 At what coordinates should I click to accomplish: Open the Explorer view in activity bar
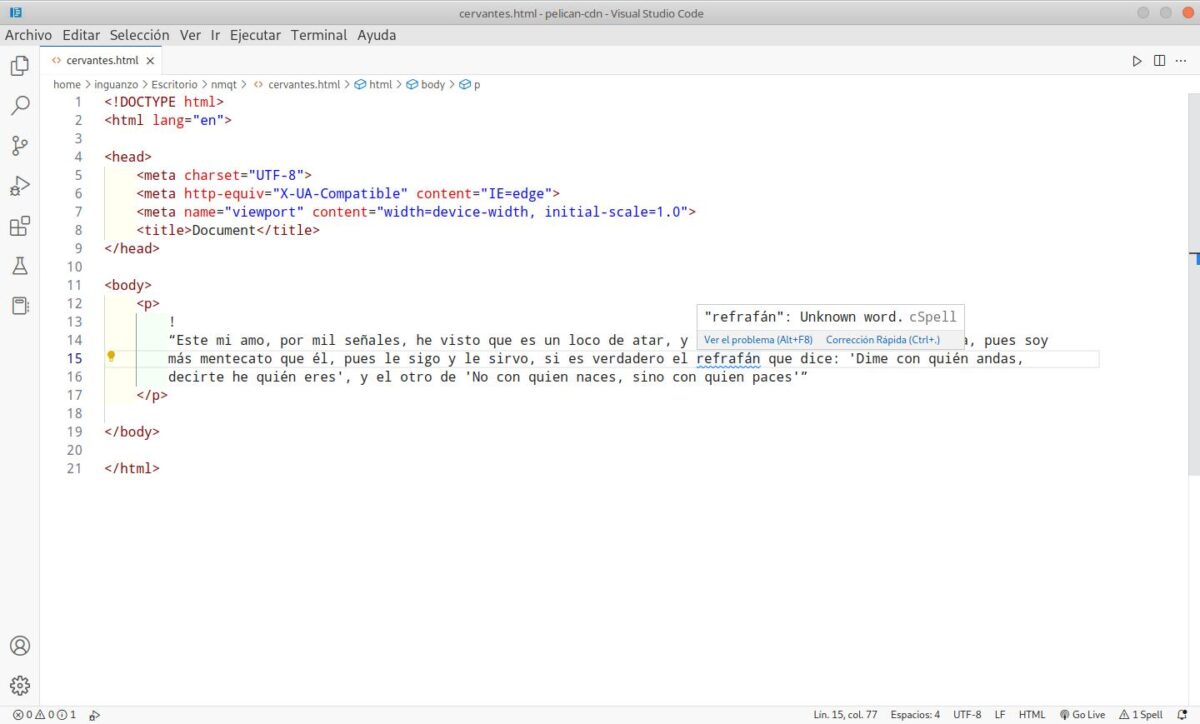click(20, 66)
